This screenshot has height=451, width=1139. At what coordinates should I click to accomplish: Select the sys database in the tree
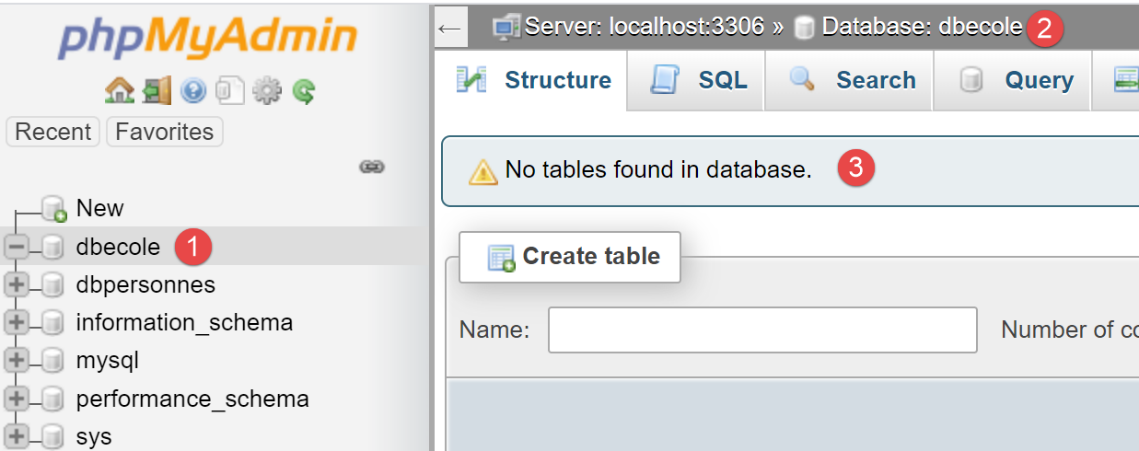tap(94, 437)
